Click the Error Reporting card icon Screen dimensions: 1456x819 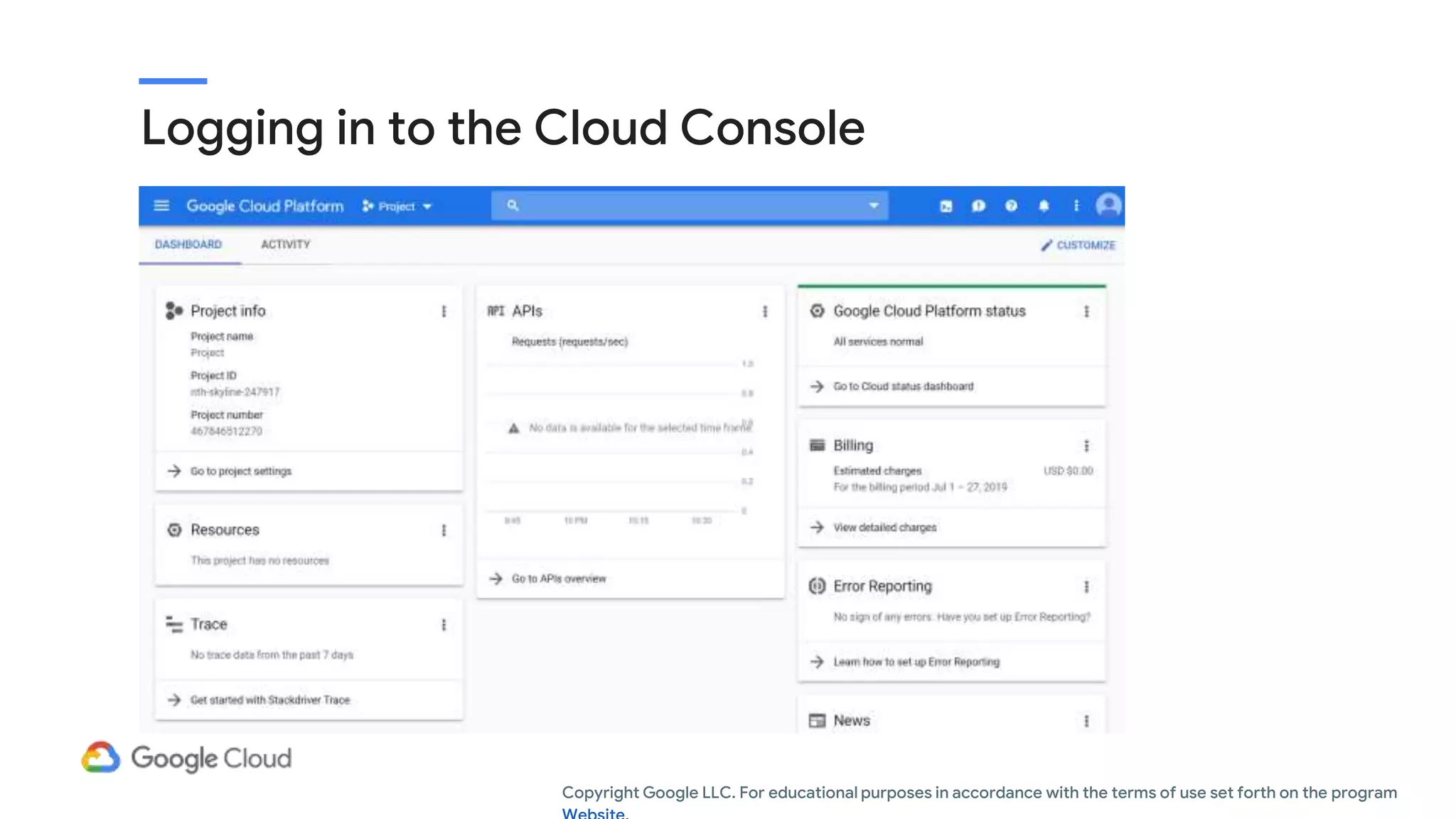(817, 586)
